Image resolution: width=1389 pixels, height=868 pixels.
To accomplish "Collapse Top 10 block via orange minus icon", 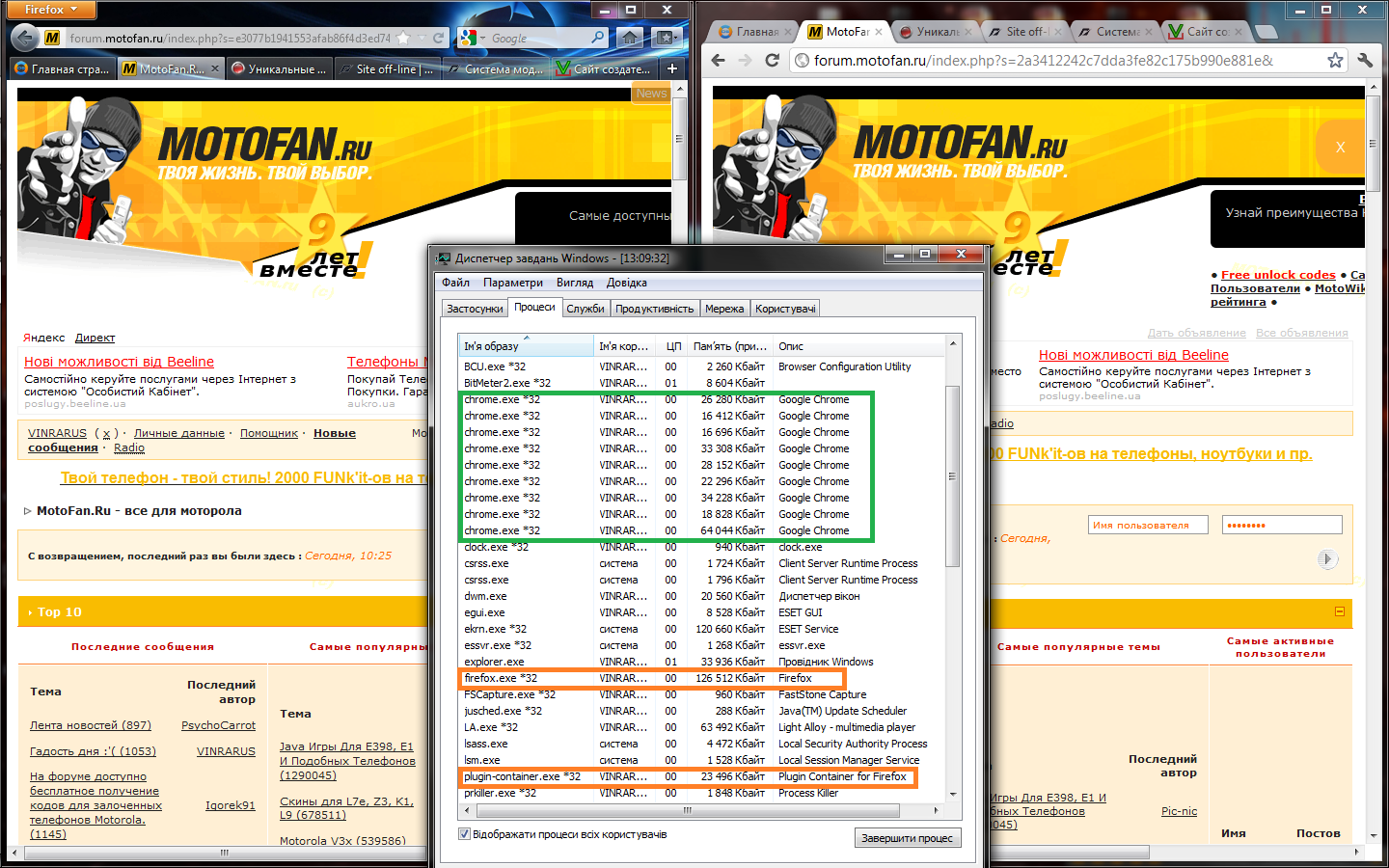I will 1340,611.
